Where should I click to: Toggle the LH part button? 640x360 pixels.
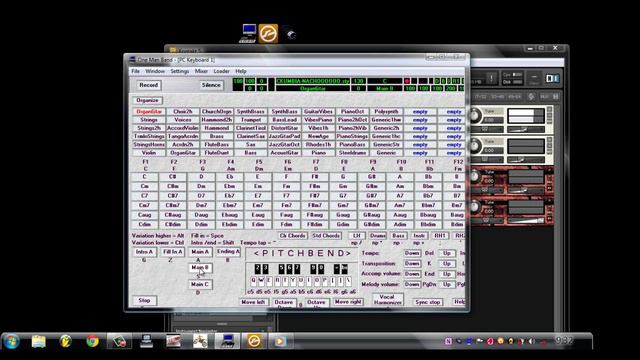[x=357, y=236]
